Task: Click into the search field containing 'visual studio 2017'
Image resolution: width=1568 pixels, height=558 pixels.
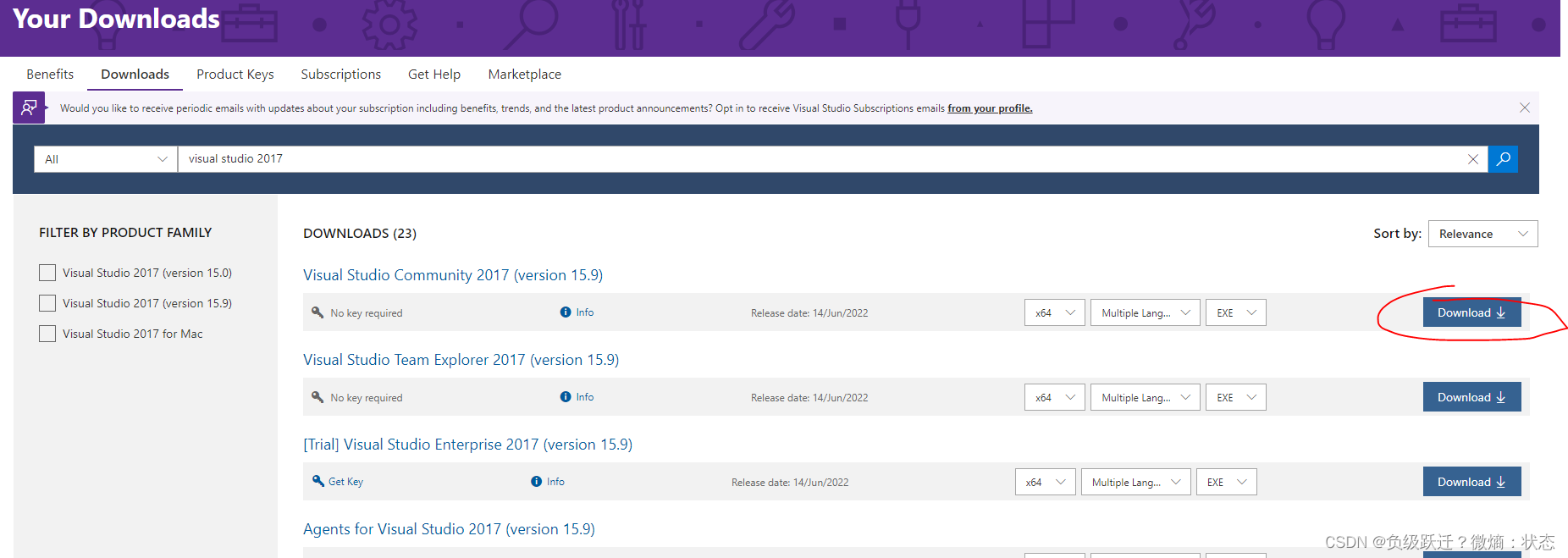Action: [x=821, y=159]
